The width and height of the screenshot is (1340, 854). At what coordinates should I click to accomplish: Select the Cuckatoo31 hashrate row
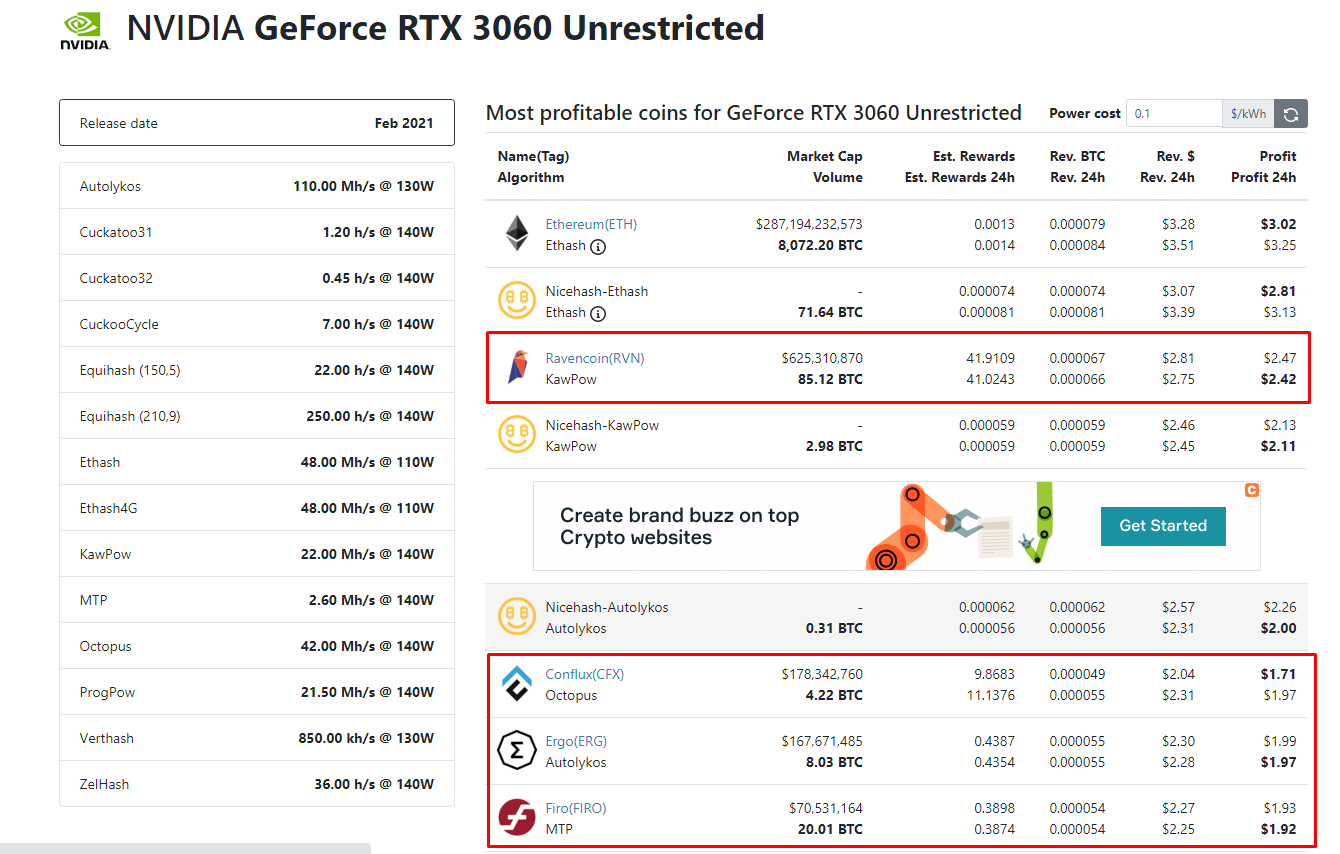[257, 232]
